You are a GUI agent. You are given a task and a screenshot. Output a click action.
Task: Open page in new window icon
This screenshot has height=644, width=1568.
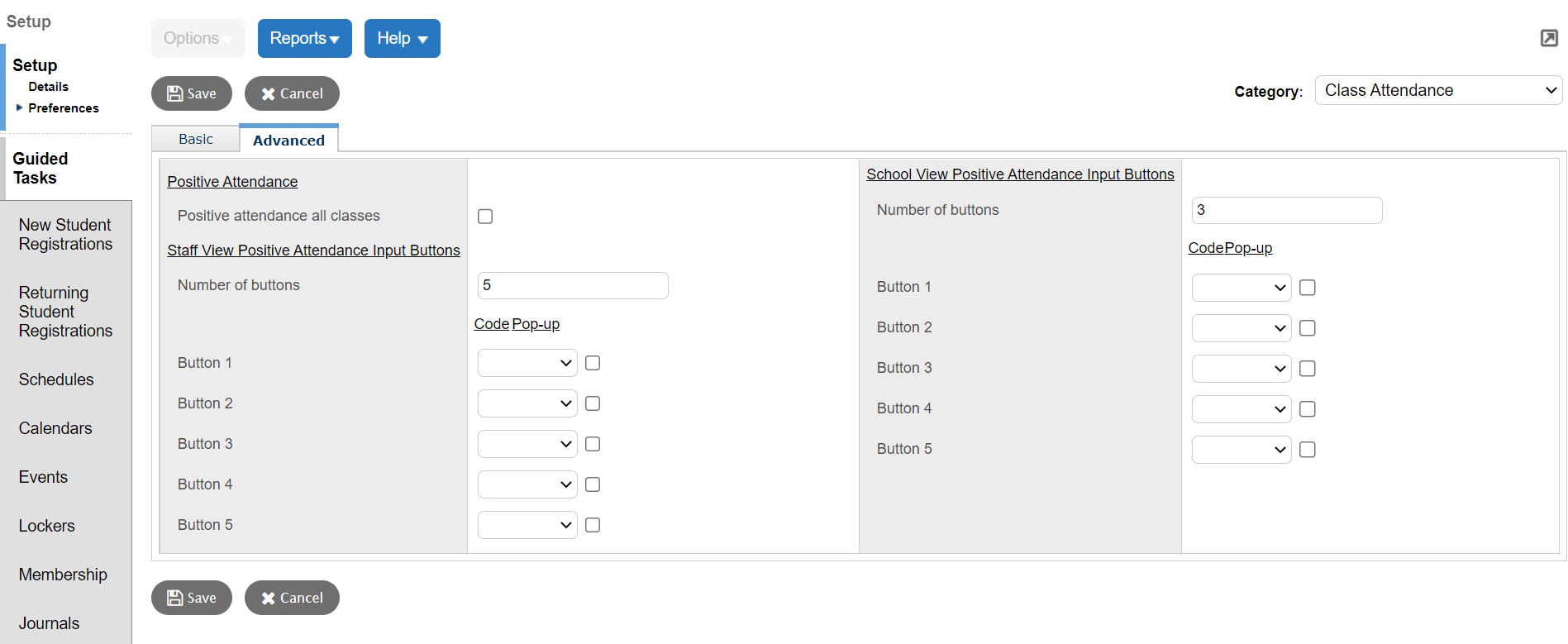pos(1549,38)
